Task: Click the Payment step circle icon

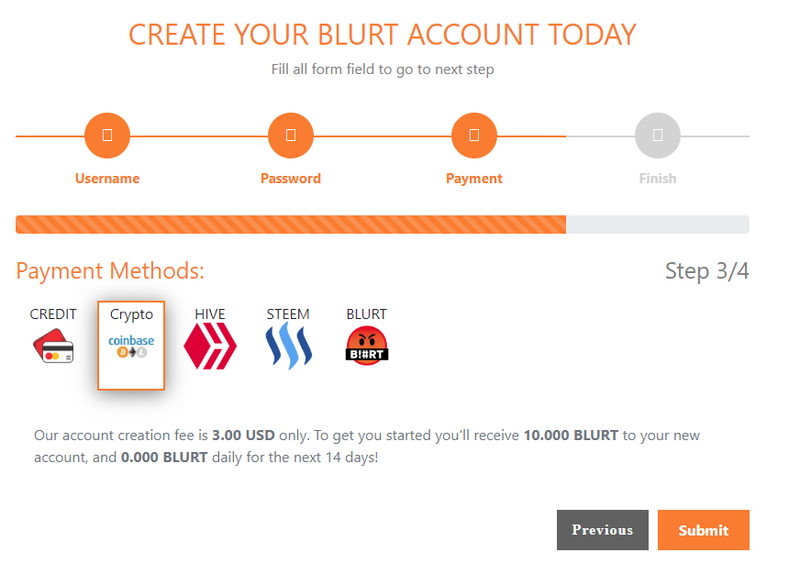Action: pyautogui.click(x=474, y=135)
